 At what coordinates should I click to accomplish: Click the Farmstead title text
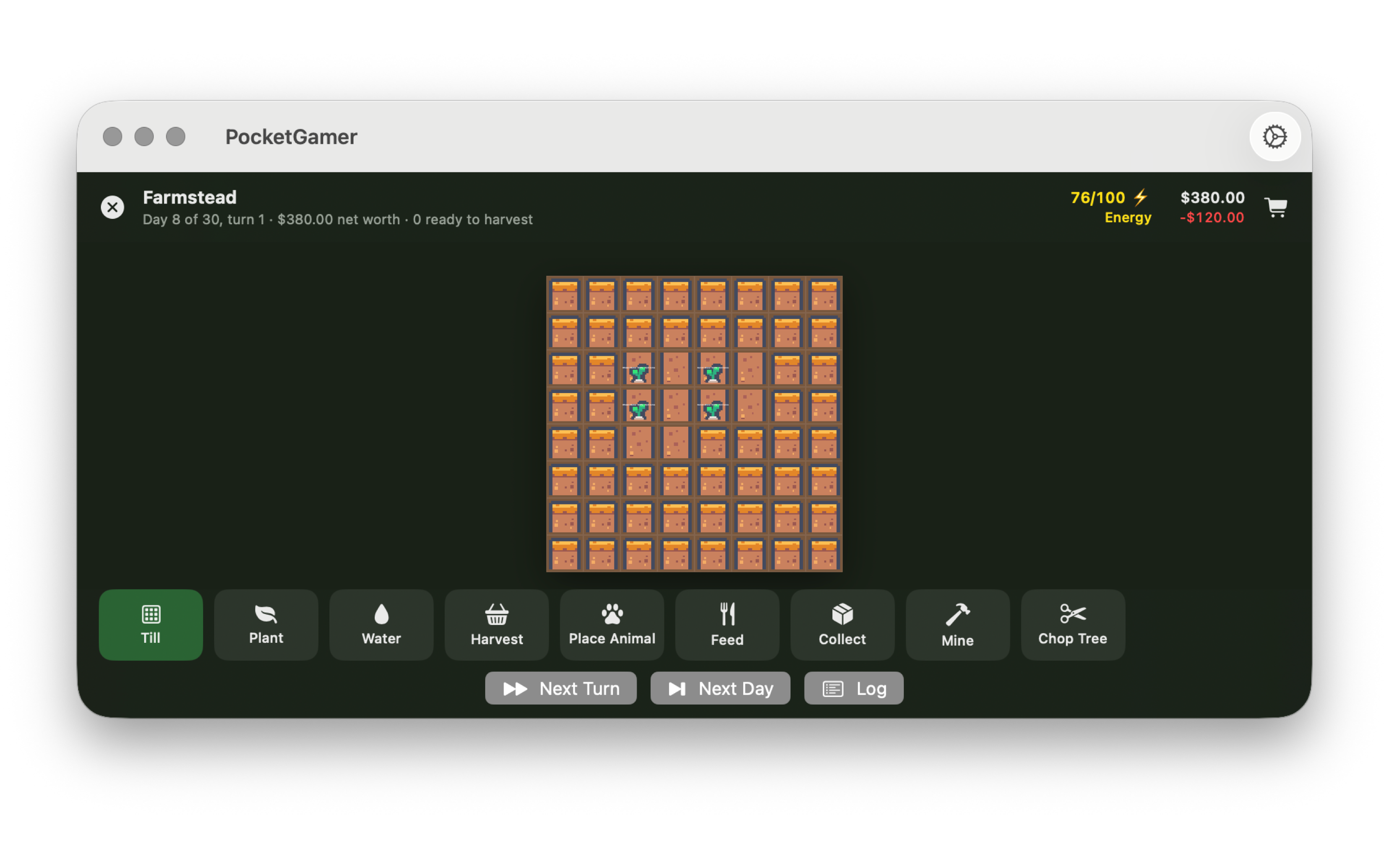(190, 197)
